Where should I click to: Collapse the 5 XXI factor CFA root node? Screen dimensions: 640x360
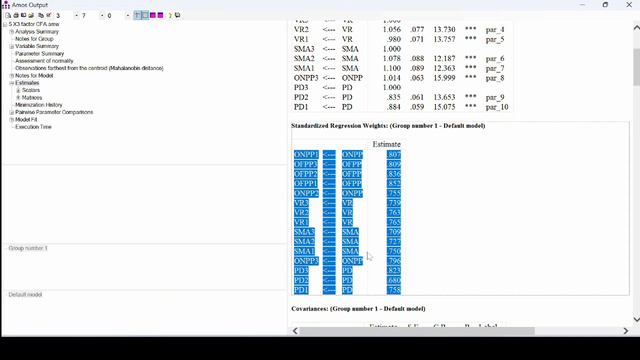5,24
